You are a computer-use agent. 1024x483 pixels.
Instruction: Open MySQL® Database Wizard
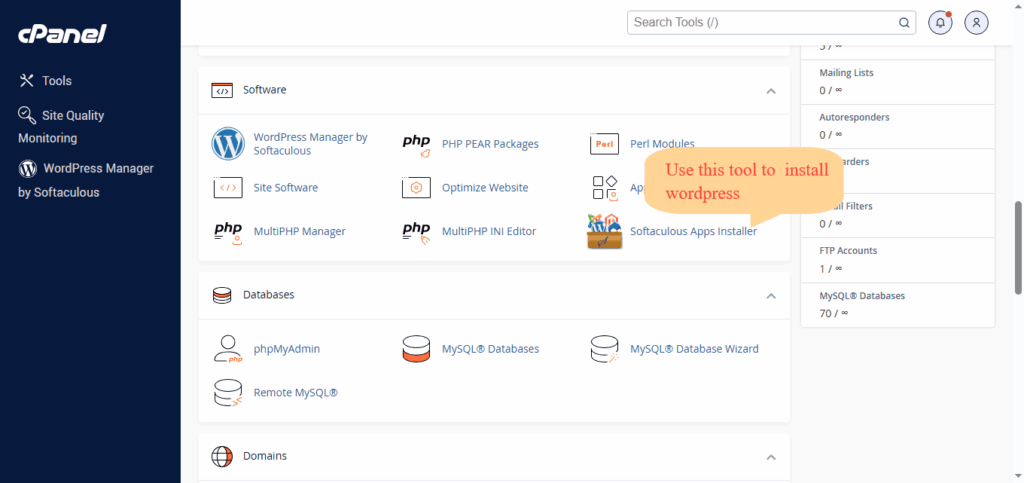694,349
